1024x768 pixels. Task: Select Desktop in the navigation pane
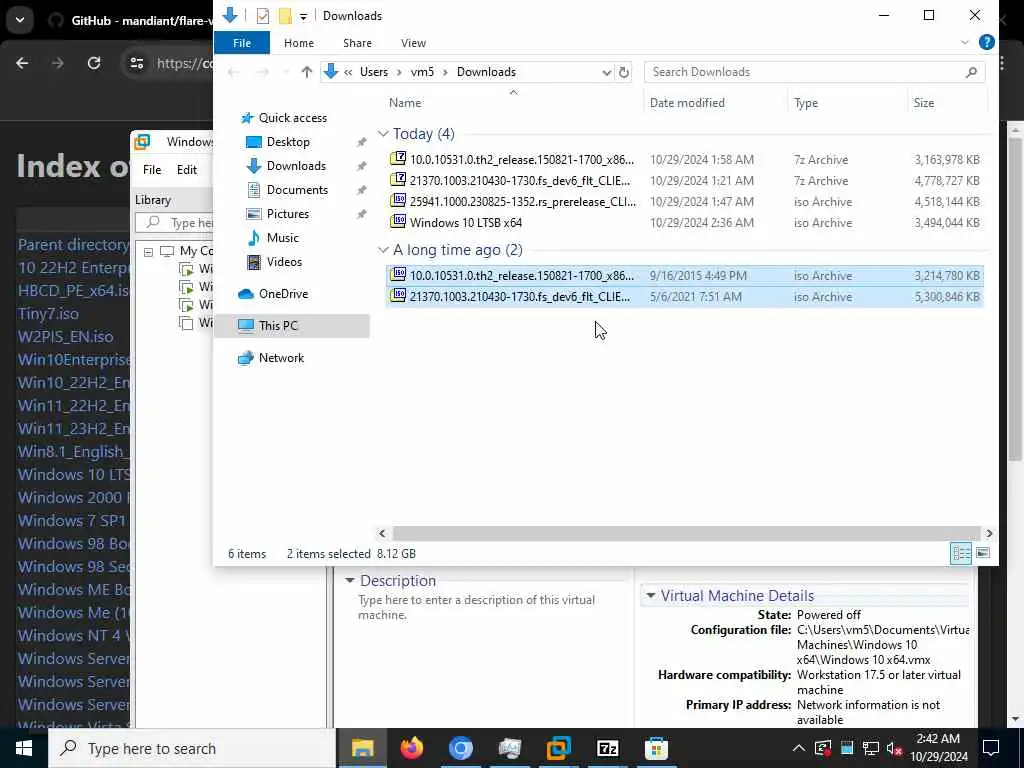[288, 142]
